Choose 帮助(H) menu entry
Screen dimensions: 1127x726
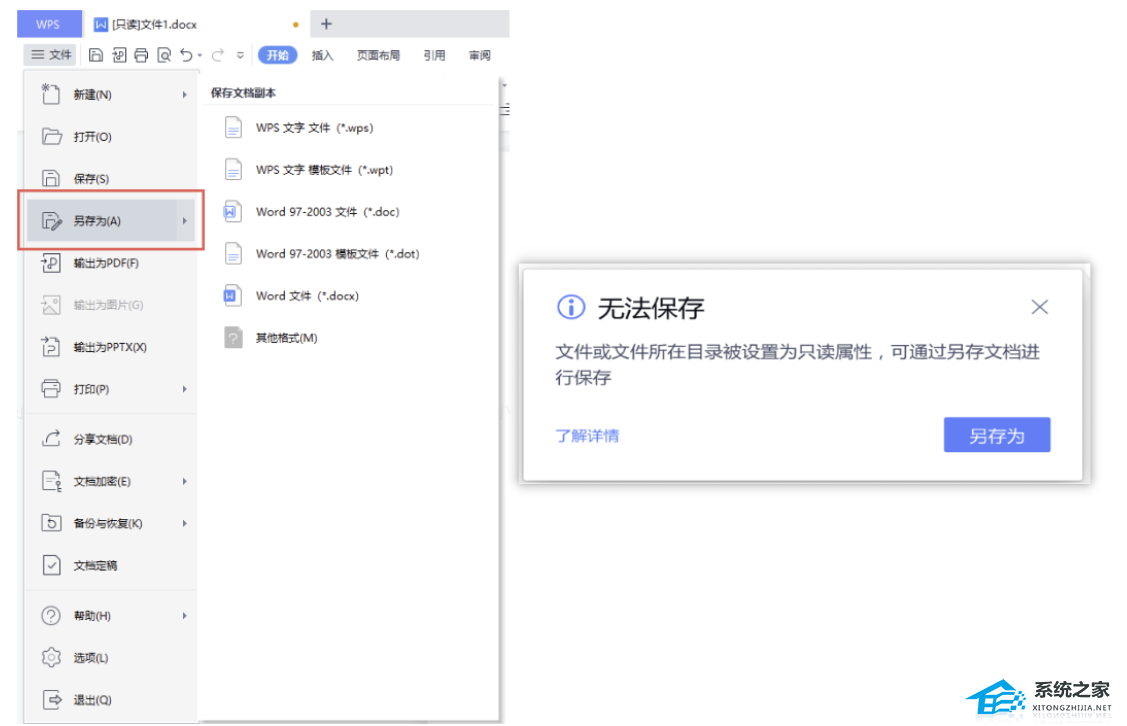click(x=111, y=615)
